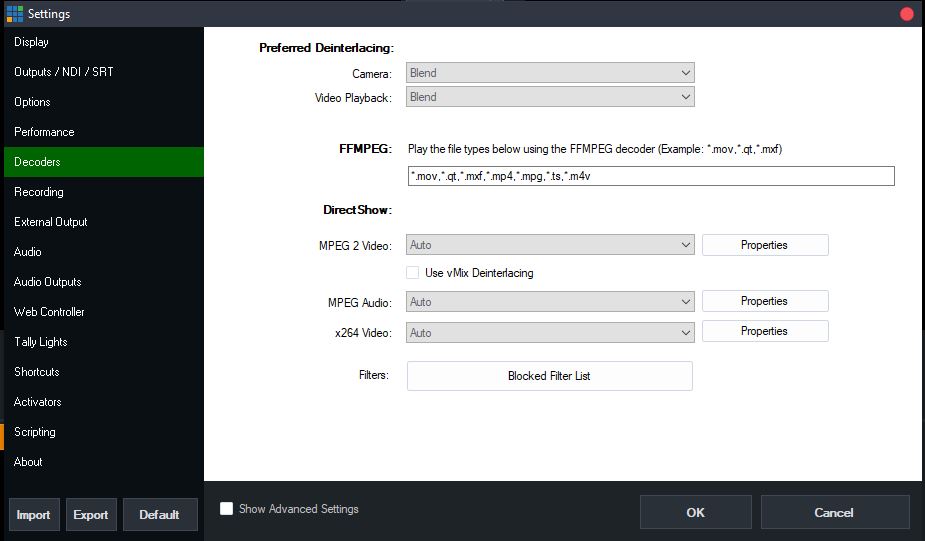The width and height of the screenshot is (925, 541).
Task: Toggle Show Advanced Settings checkbox
Action: click(x=227, y=509)
